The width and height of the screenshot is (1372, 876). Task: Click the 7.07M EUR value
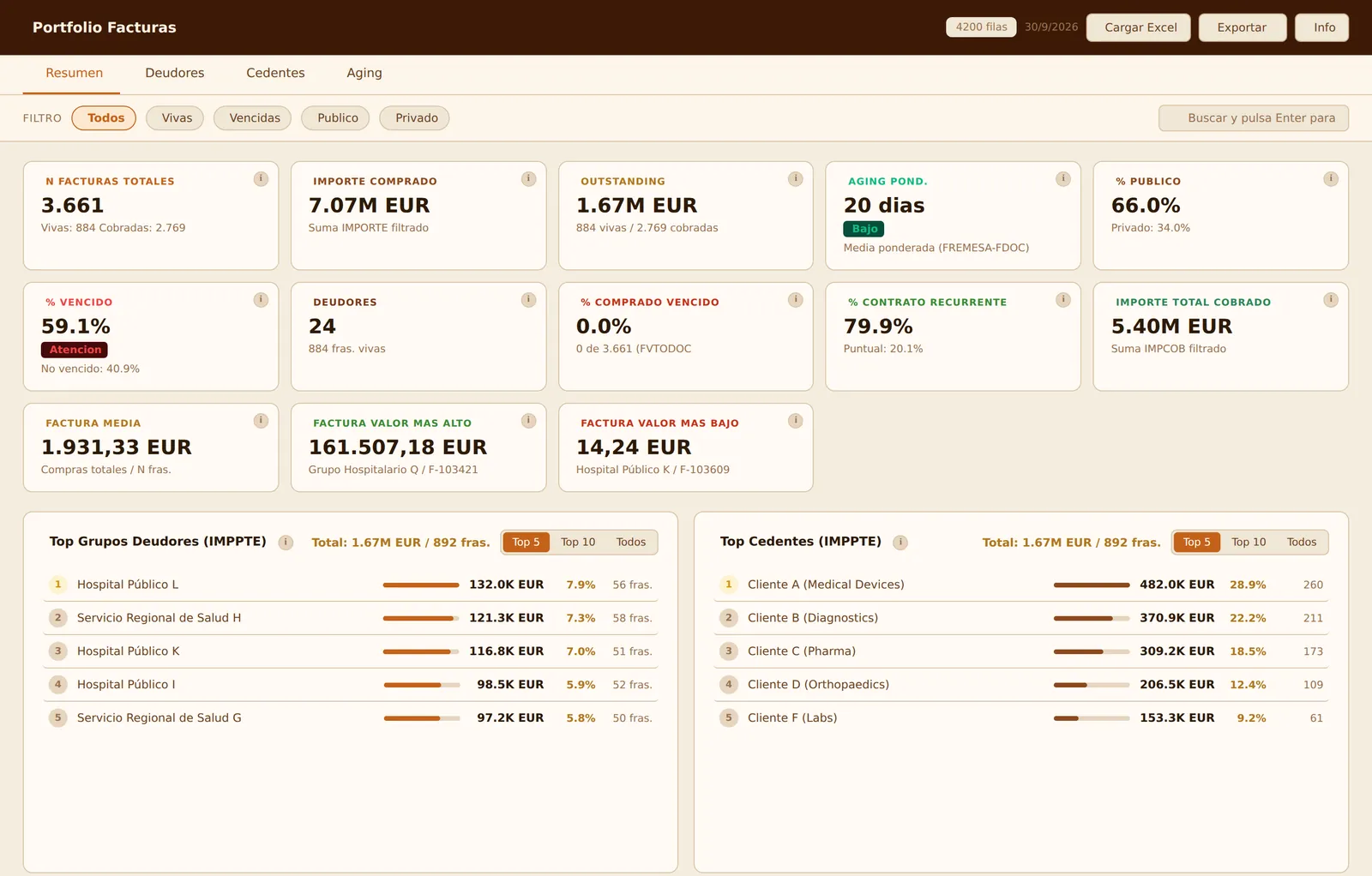pyautogui.click(x=370, y=206)
